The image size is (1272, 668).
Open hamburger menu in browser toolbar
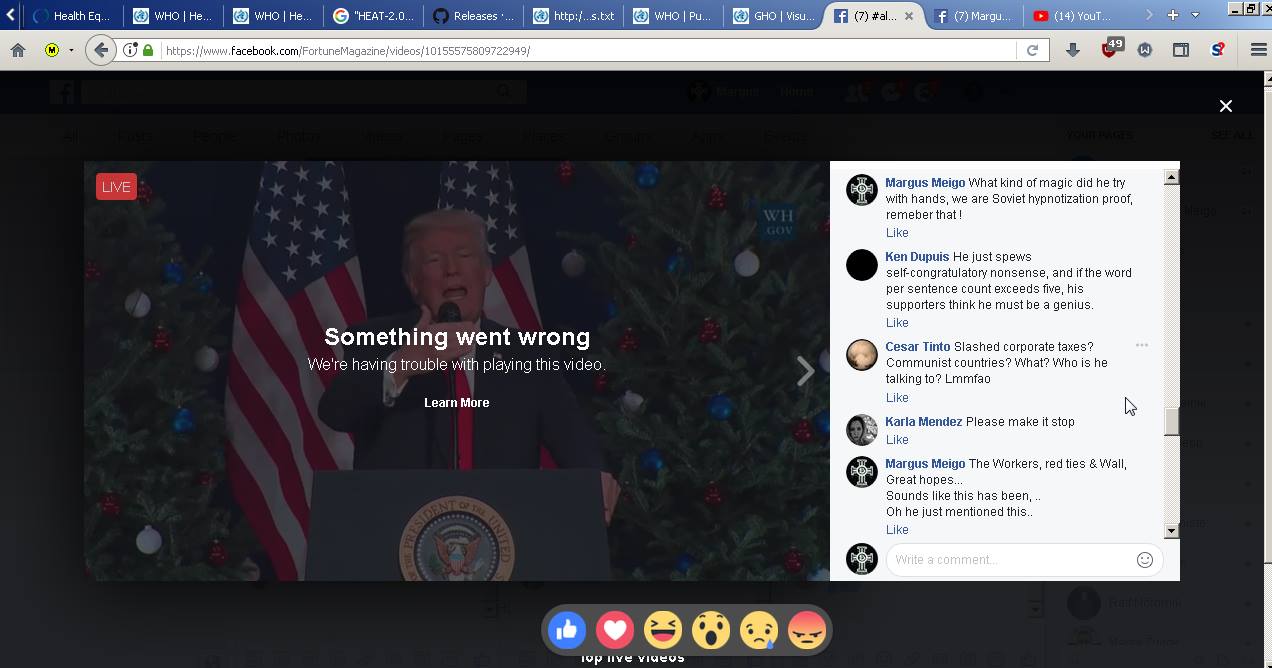(x=1258, y=50)
